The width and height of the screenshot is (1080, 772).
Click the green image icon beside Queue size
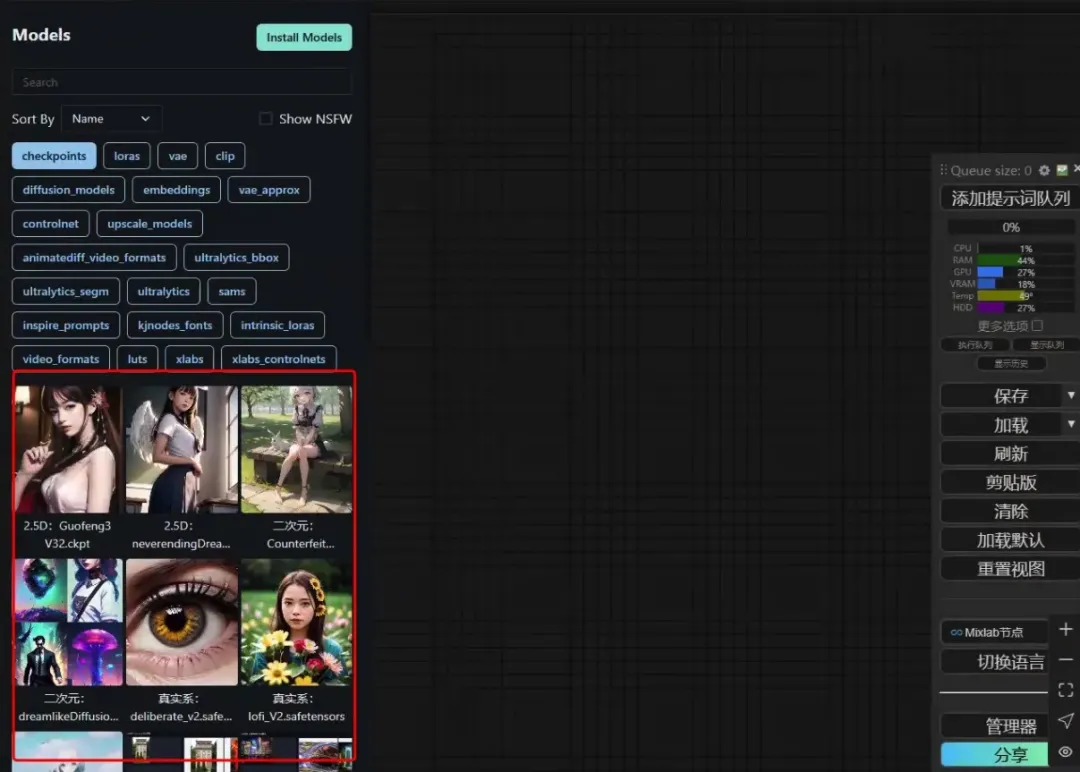tap(1062, 169)
